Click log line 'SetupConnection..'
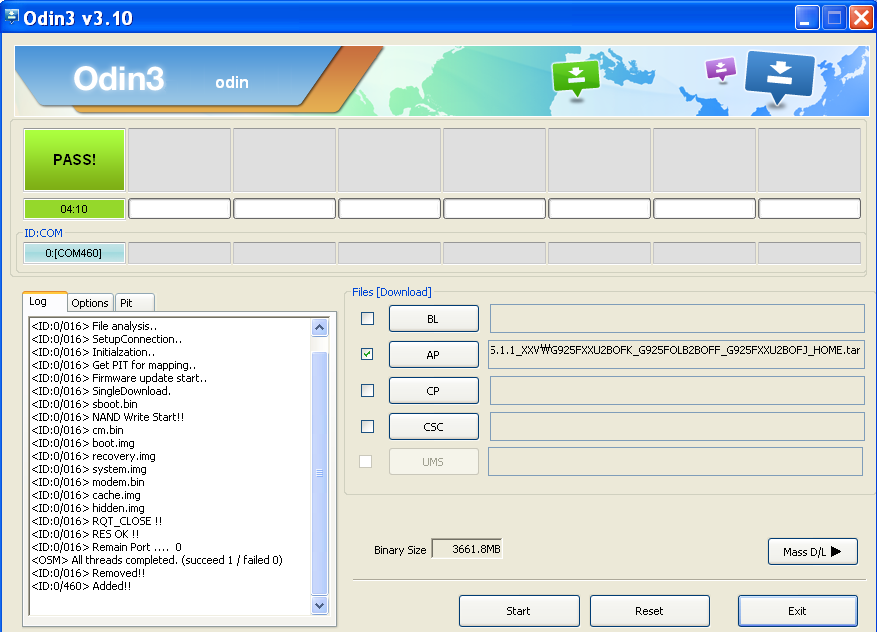877x632 pixels. 106,339
